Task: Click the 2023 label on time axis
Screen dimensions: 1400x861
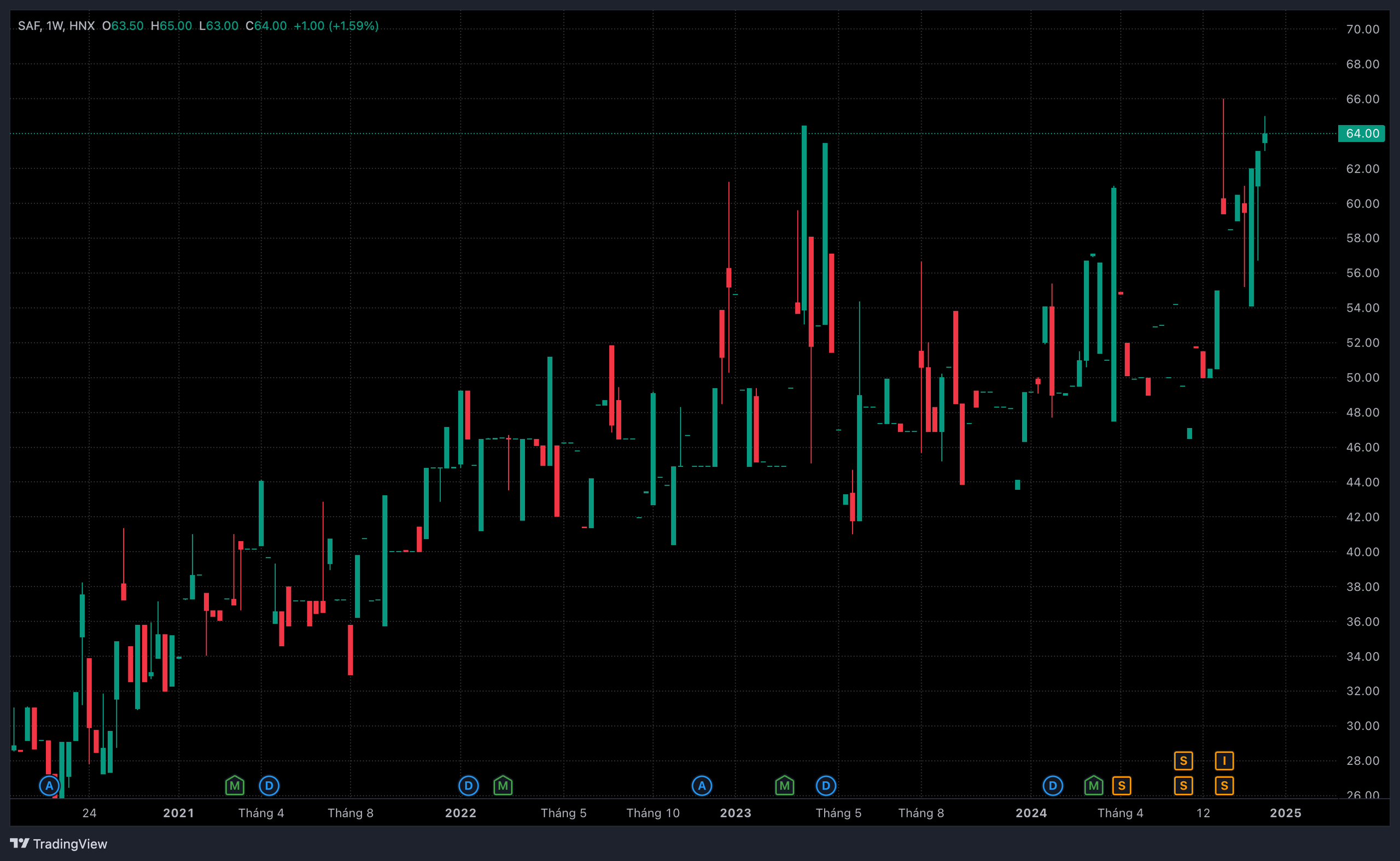Action: pos(736,812)
